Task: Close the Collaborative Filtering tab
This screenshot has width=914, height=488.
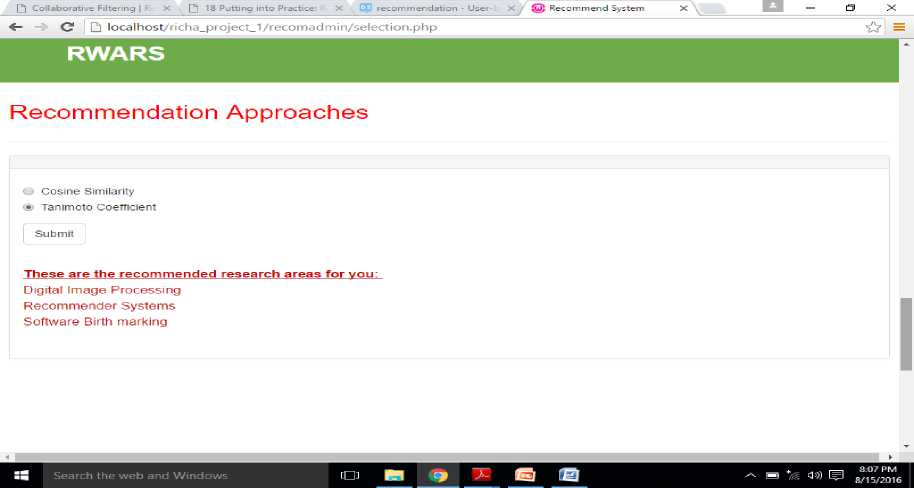Action: (166, 8)
